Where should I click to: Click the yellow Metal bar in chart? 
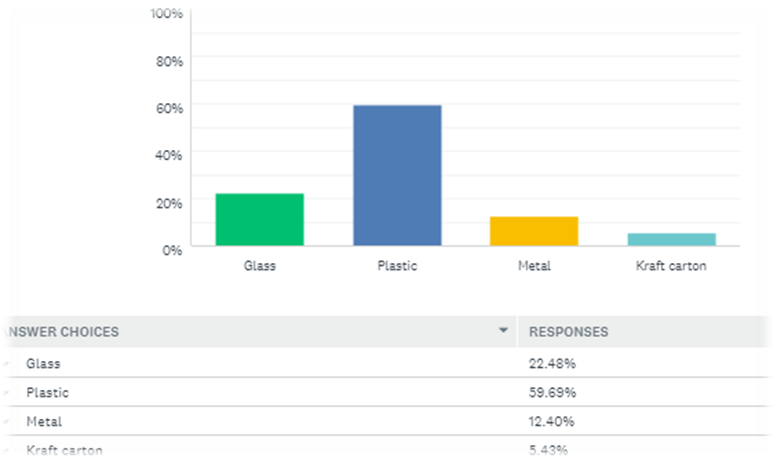(x=534, y=231)
